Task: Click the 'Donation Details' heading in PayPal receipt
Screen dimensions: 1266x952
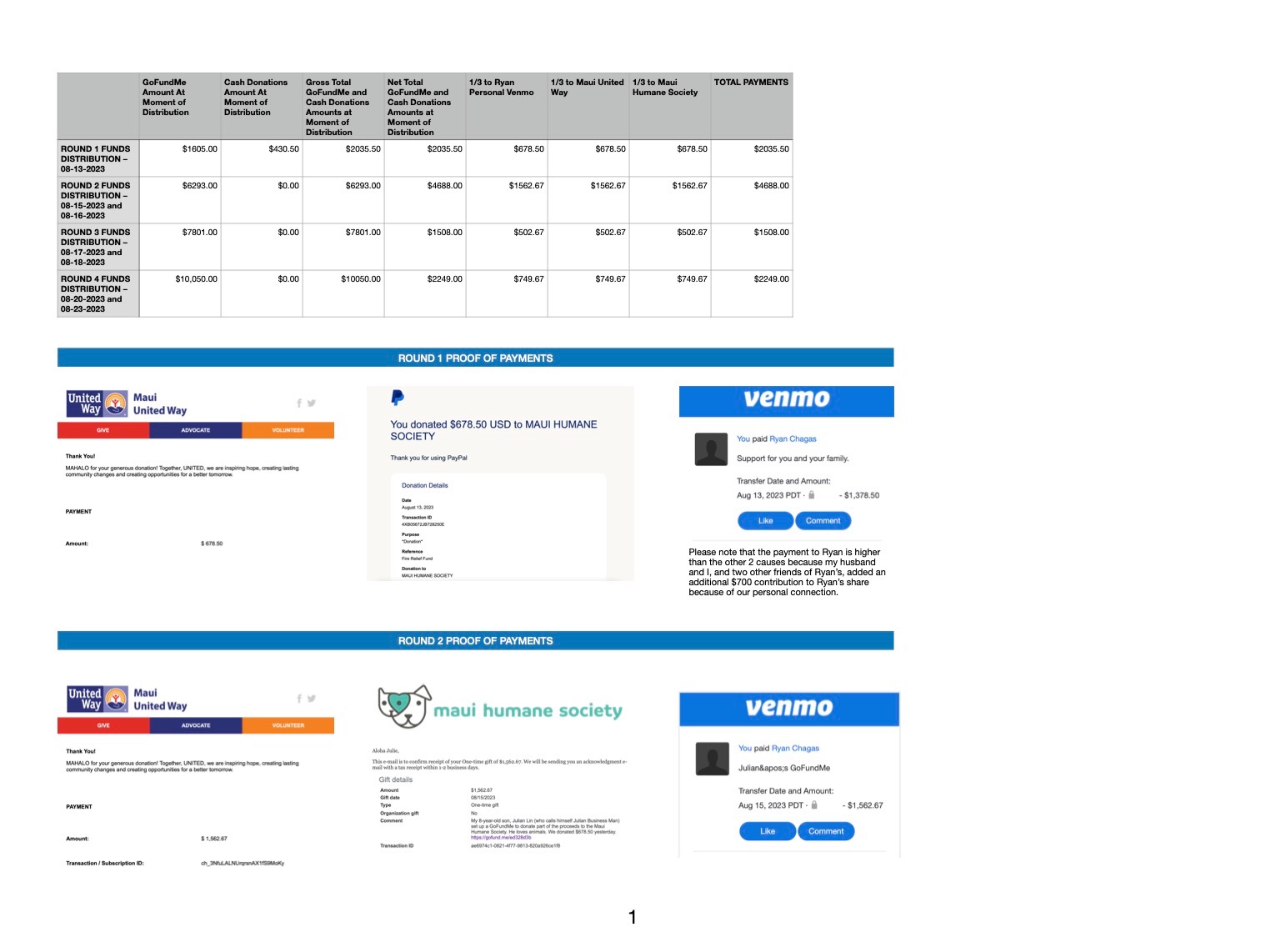Action: coord(425,485)
